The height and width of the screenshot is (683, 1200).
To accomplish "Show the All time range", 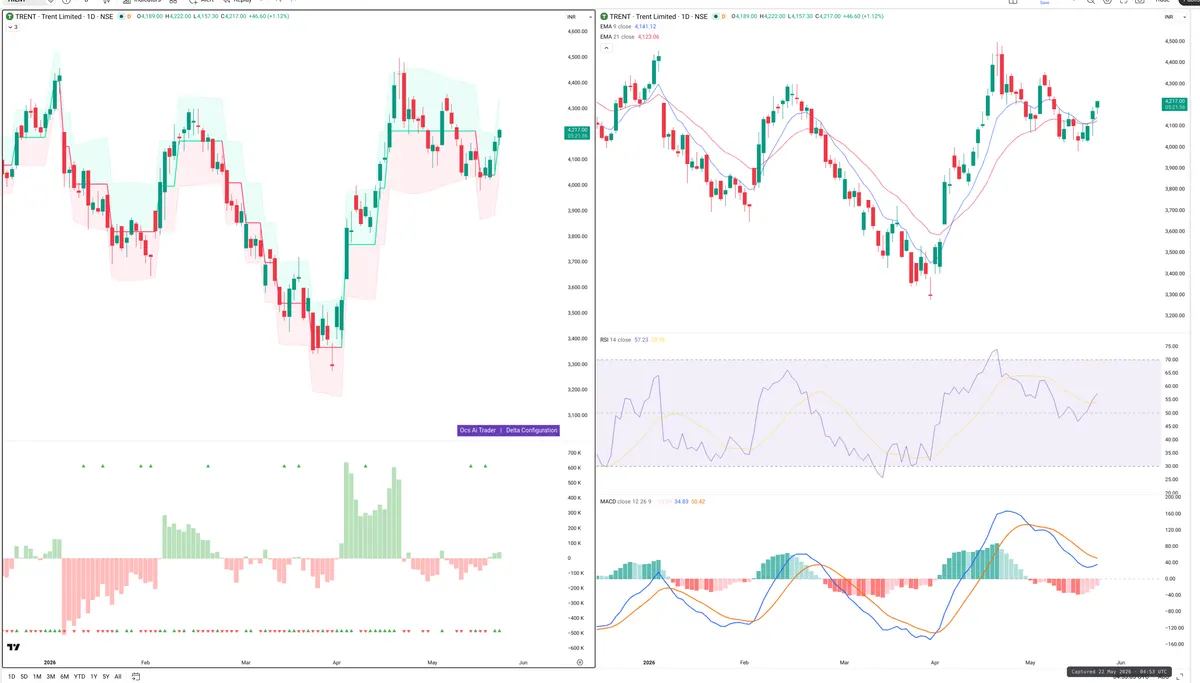I will (x=118, y=676).
